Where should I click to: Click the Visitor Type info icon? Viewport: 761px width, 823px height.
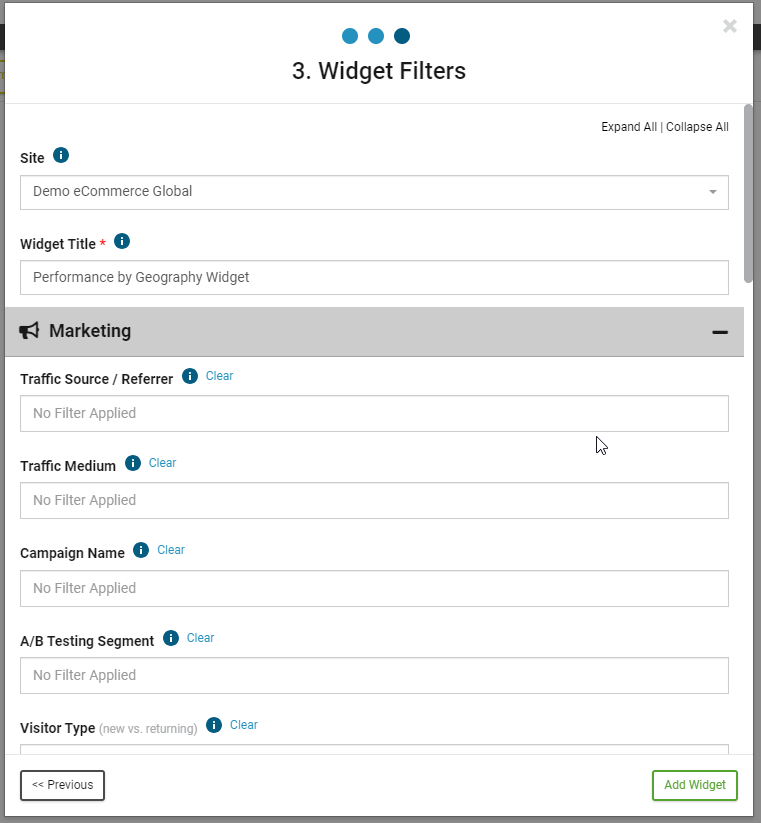(214, 726)
